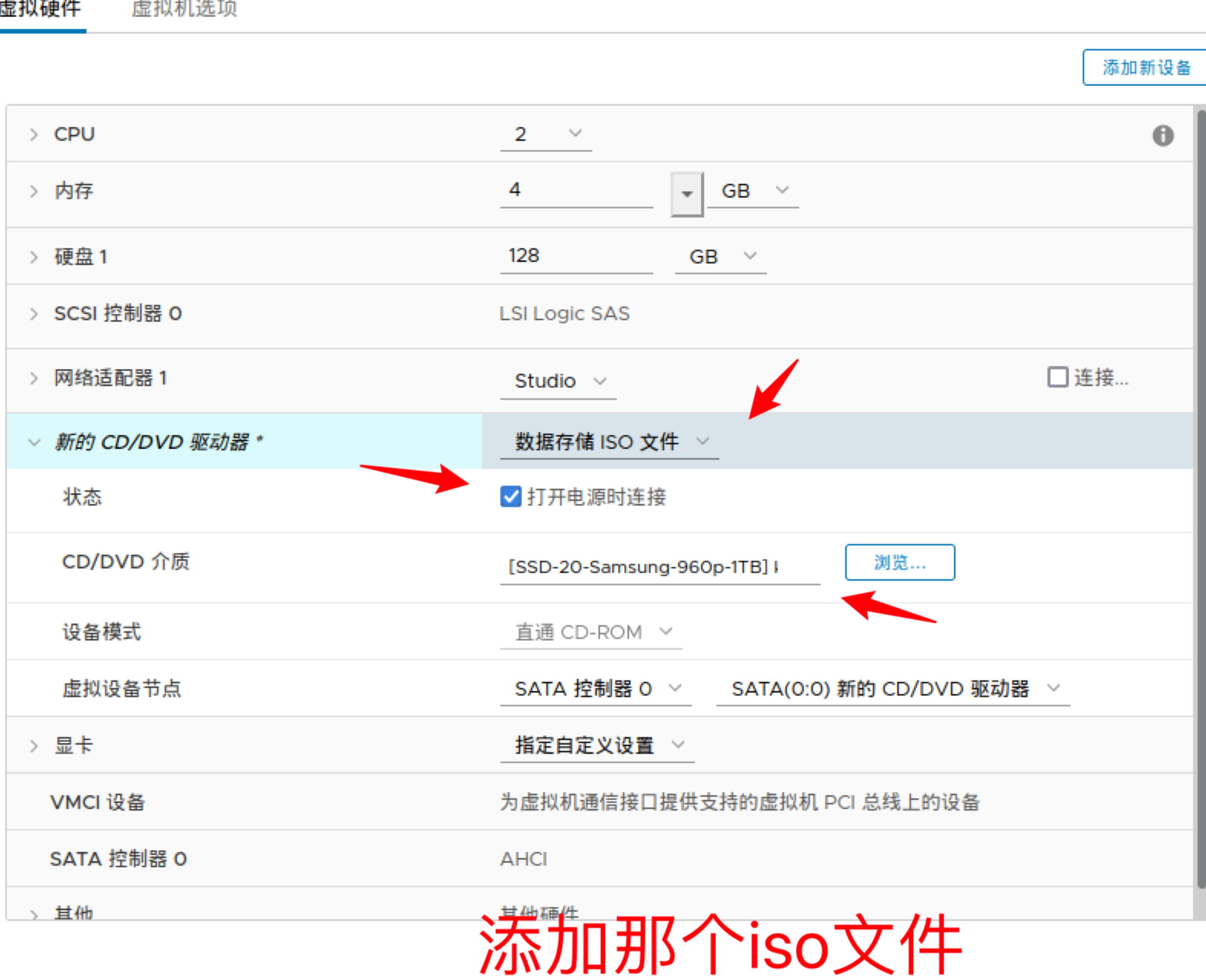Image resolution: width=1206 pixels, height=980 pixels.
Task: Open the Studio network dropdown
Action: (x=558, y=381)
